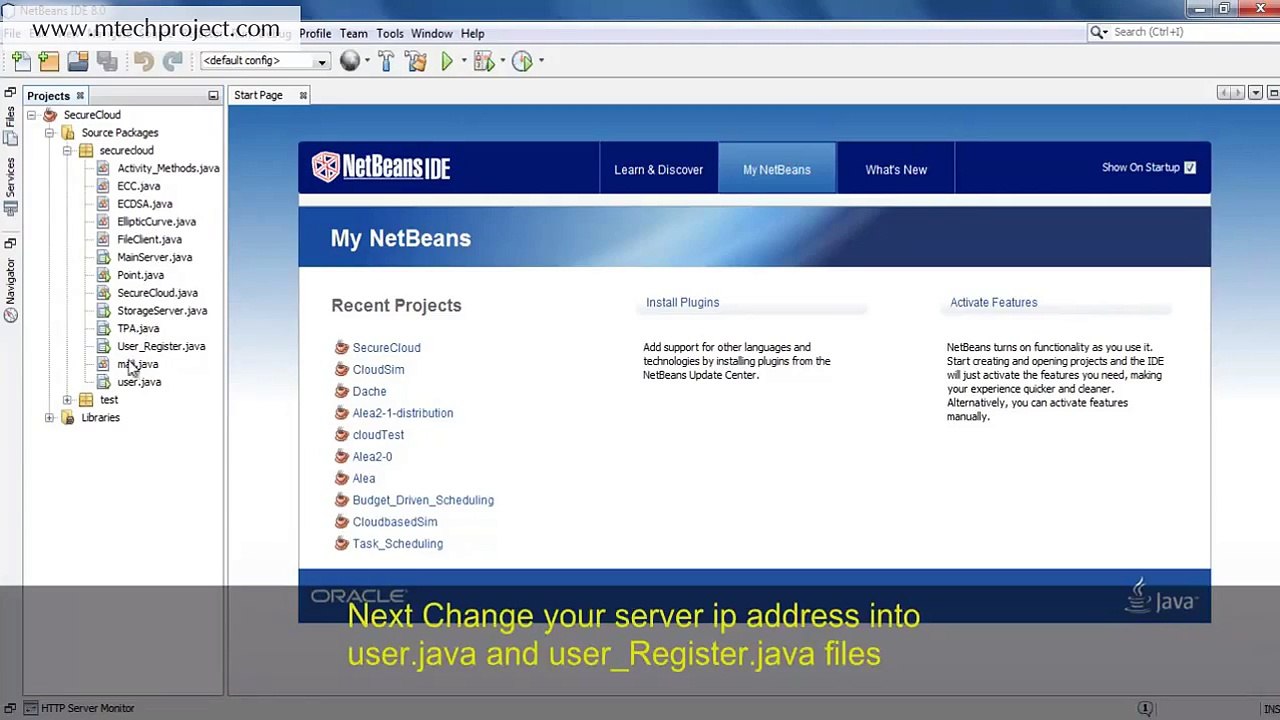Open the Task_Scheduling recent project link
This screenshot has height=720, width=1280.
[397, 544]
